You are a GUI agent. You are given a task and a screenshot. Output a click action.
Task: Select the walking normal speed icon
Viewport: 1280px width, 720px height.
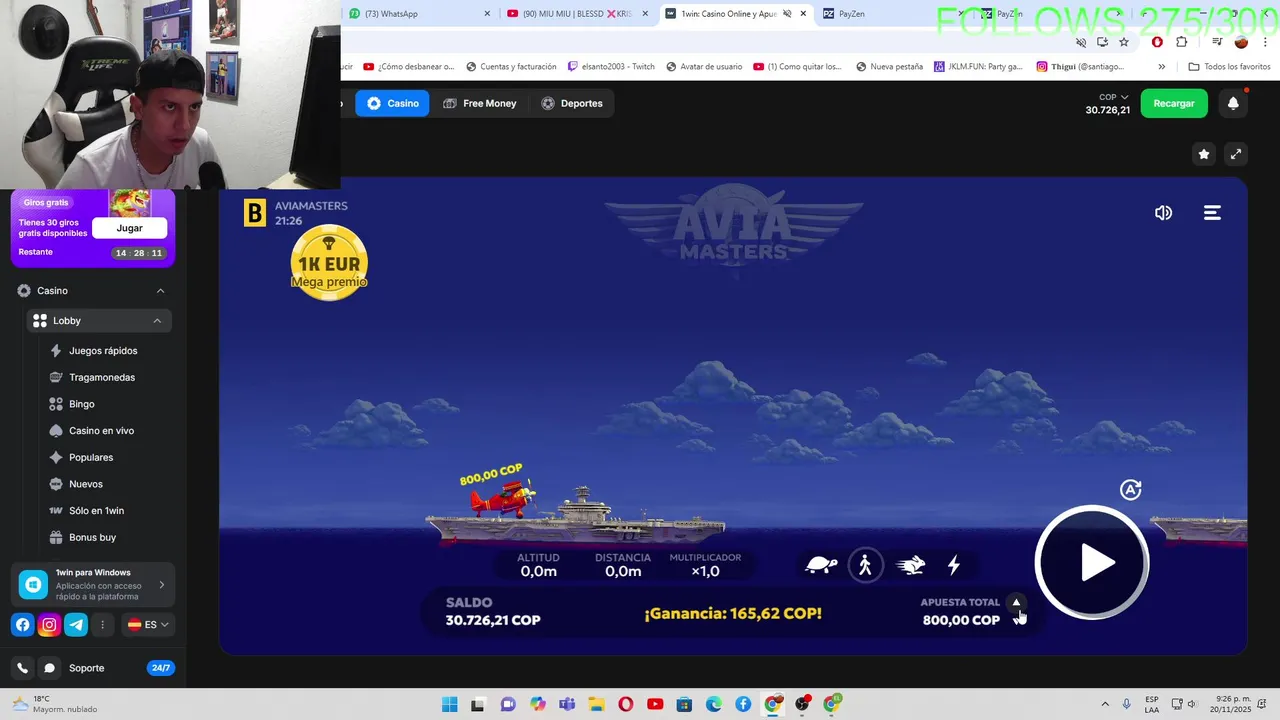[865, 565]
